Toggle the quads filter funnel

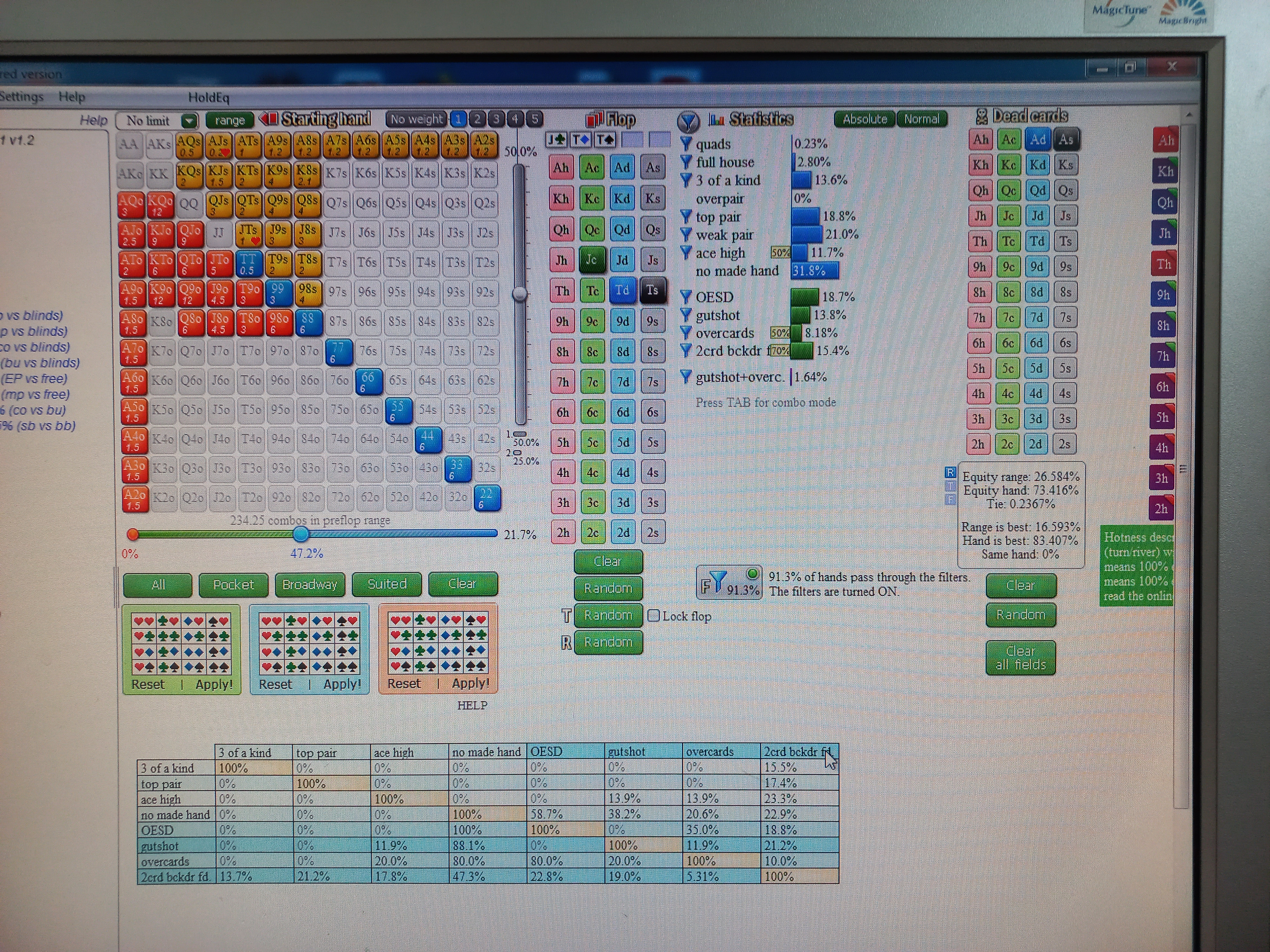pos(686,144)
